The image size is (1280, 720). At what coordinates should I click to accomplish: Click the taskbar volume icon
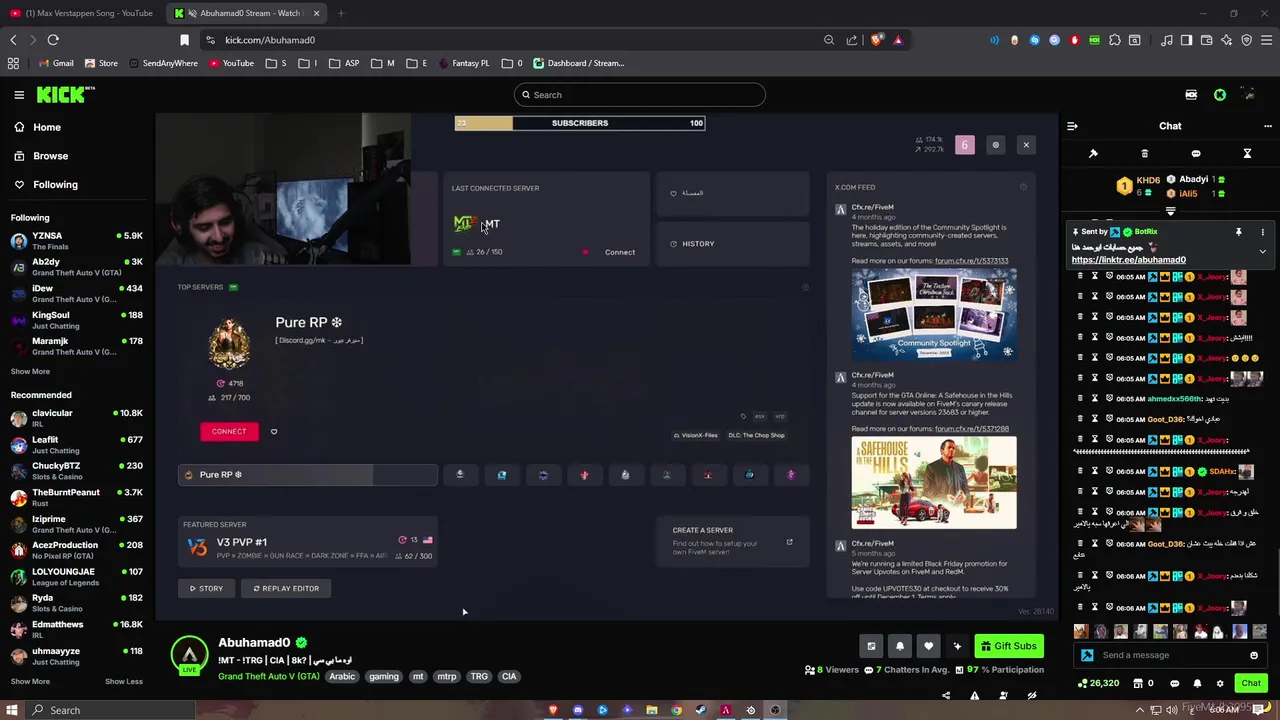click(x=1174, y=711)
